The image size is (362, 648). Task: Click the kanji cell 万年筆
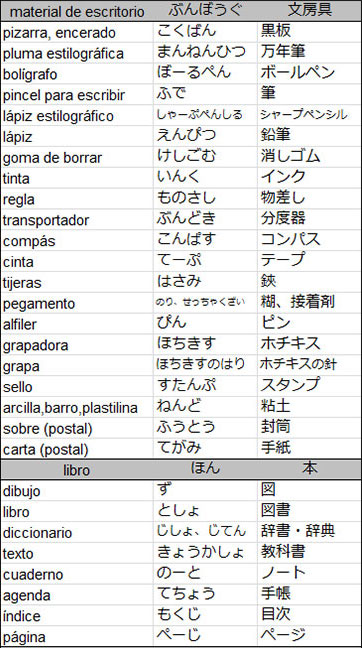(309, 52)
